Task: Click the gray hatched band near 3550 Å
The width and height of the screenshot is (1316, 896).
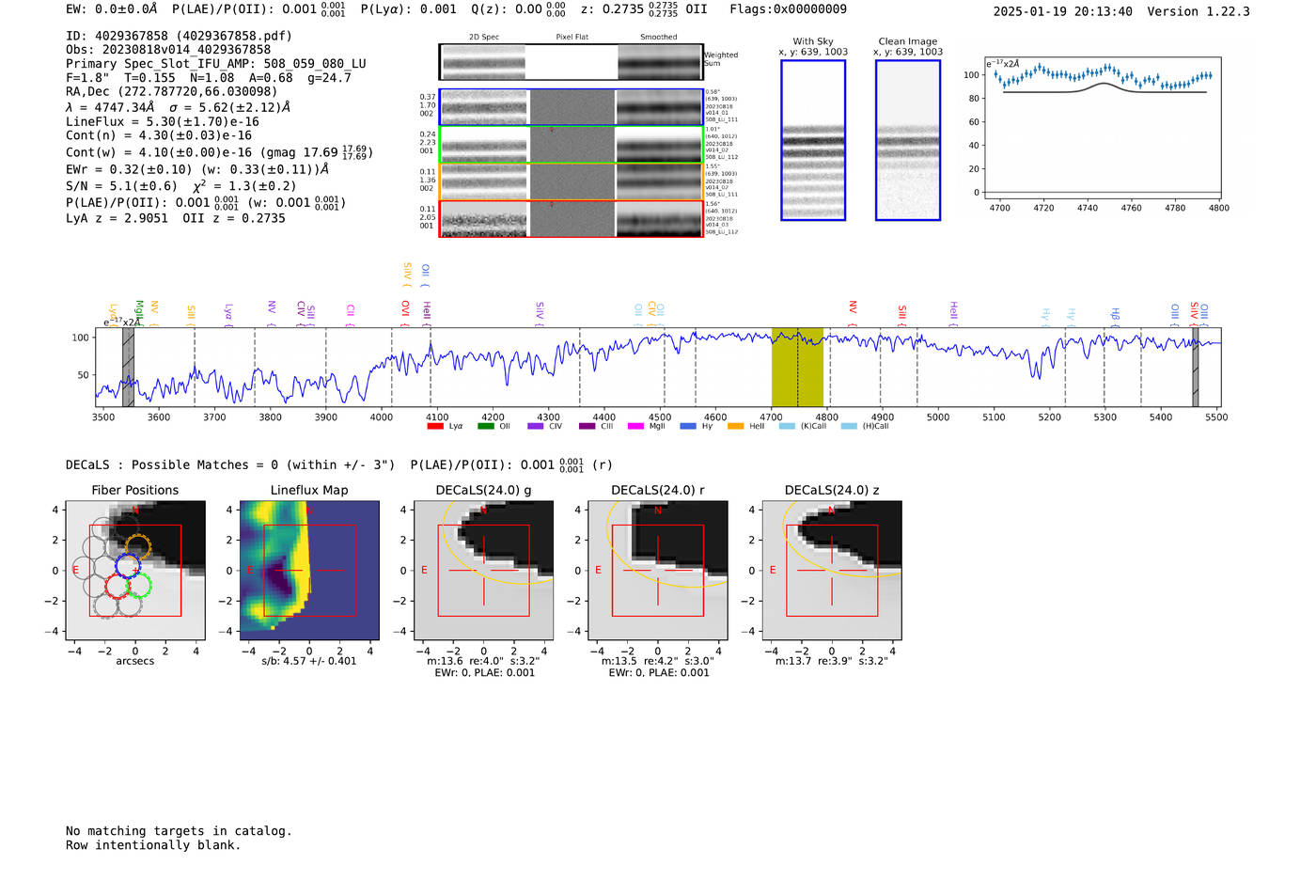Action: coord(129,368)
